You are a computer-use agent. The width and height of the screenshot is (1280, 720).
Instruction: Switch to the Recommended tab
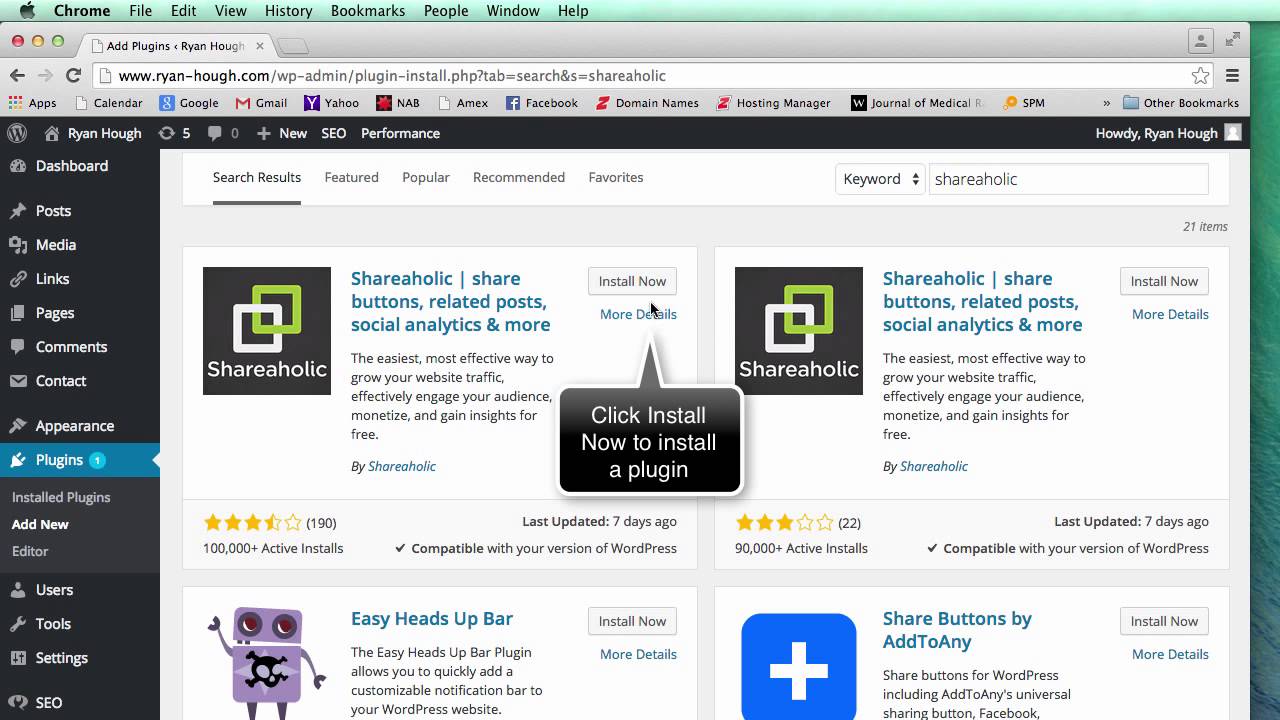[519, 177]
